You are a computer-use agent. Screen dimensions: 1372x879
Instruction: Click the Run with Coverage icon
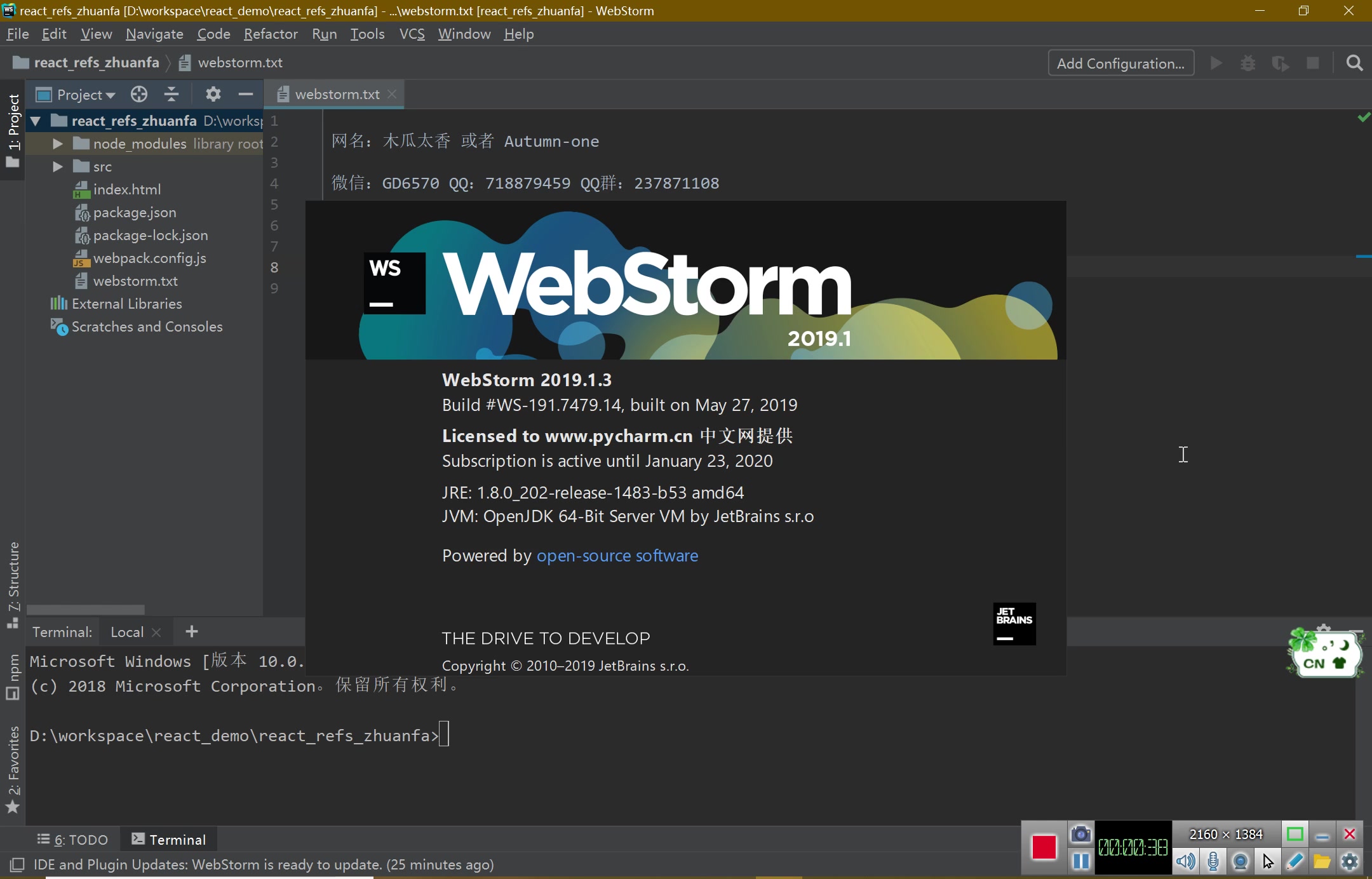(x=1281, y=63)
